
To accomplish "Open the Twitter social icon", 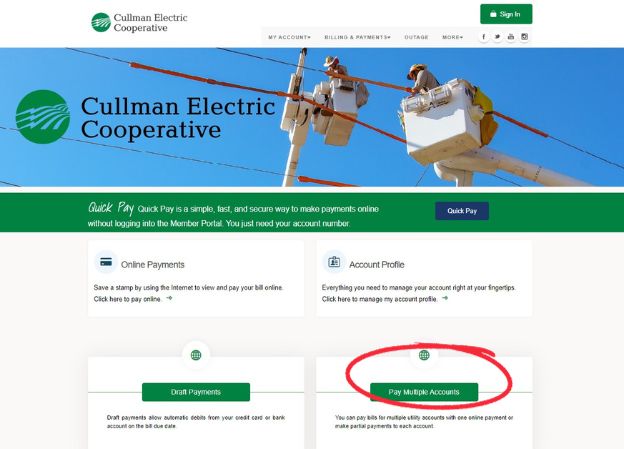I will pos(497,37).
